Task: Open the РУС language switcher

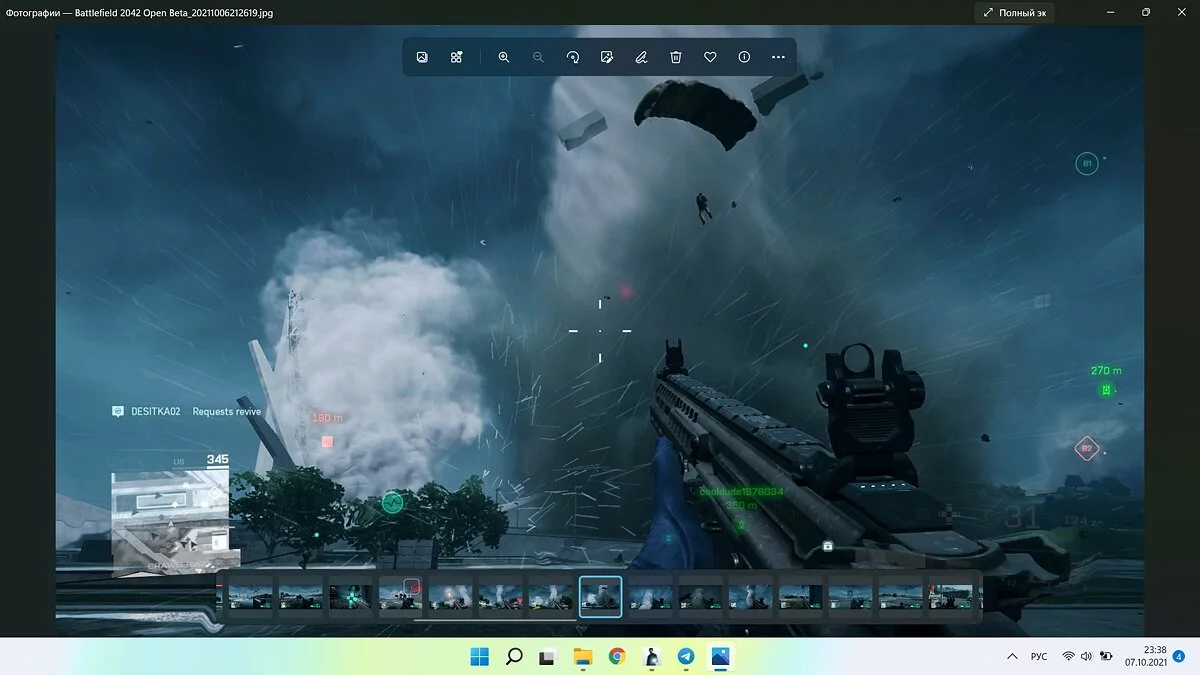Action: coord(1039,657)
